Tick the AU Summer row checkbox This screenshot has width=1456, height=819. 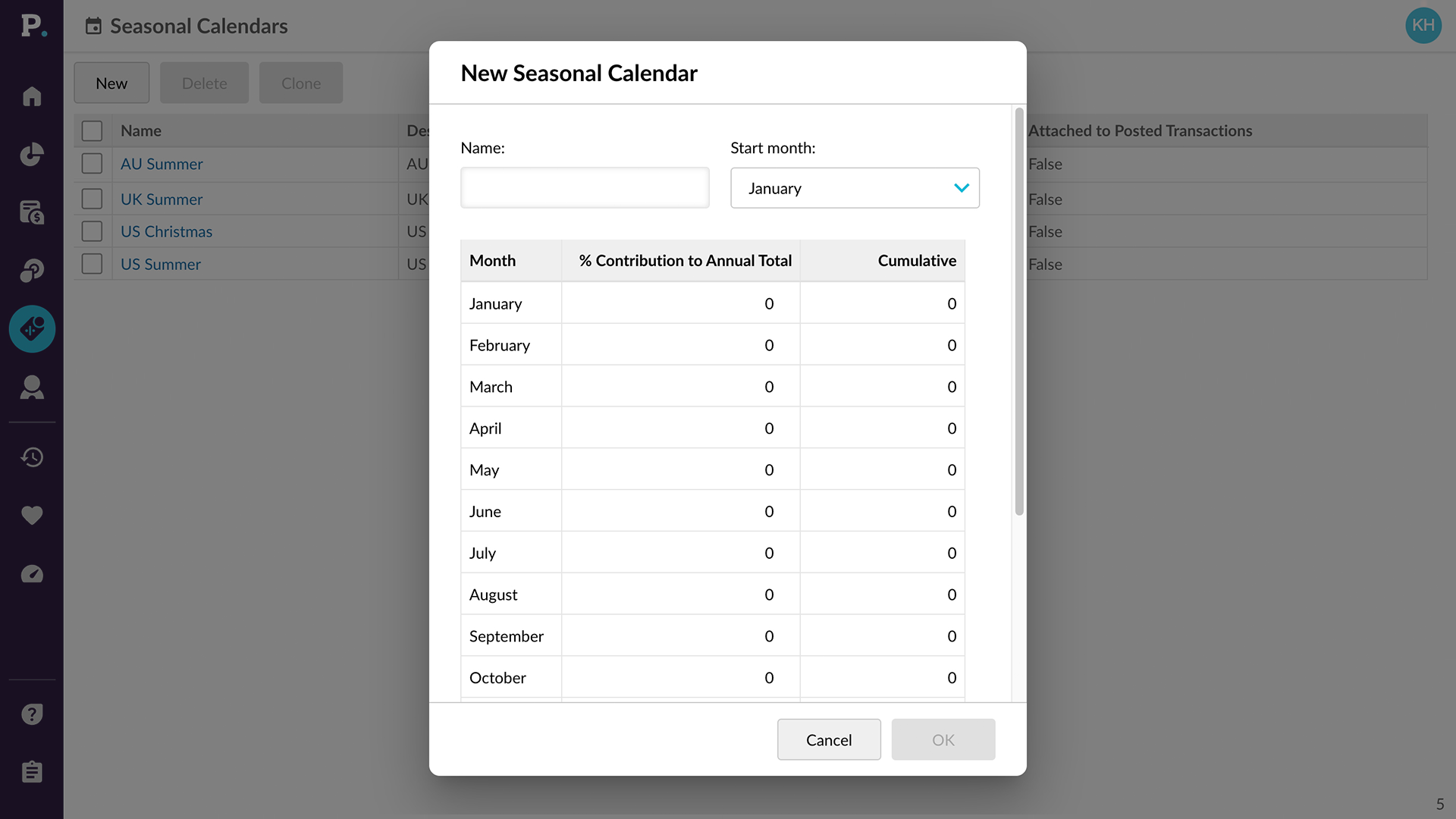[92, 164]
